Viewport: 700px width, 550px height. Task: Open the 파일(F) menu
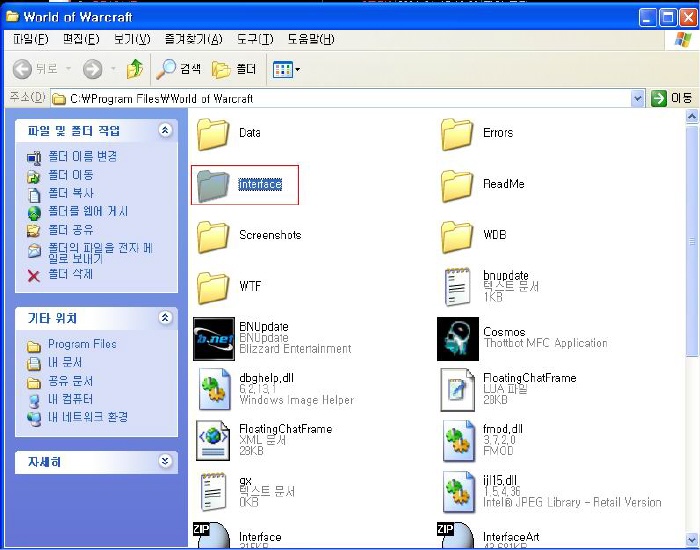click(30, 39)
